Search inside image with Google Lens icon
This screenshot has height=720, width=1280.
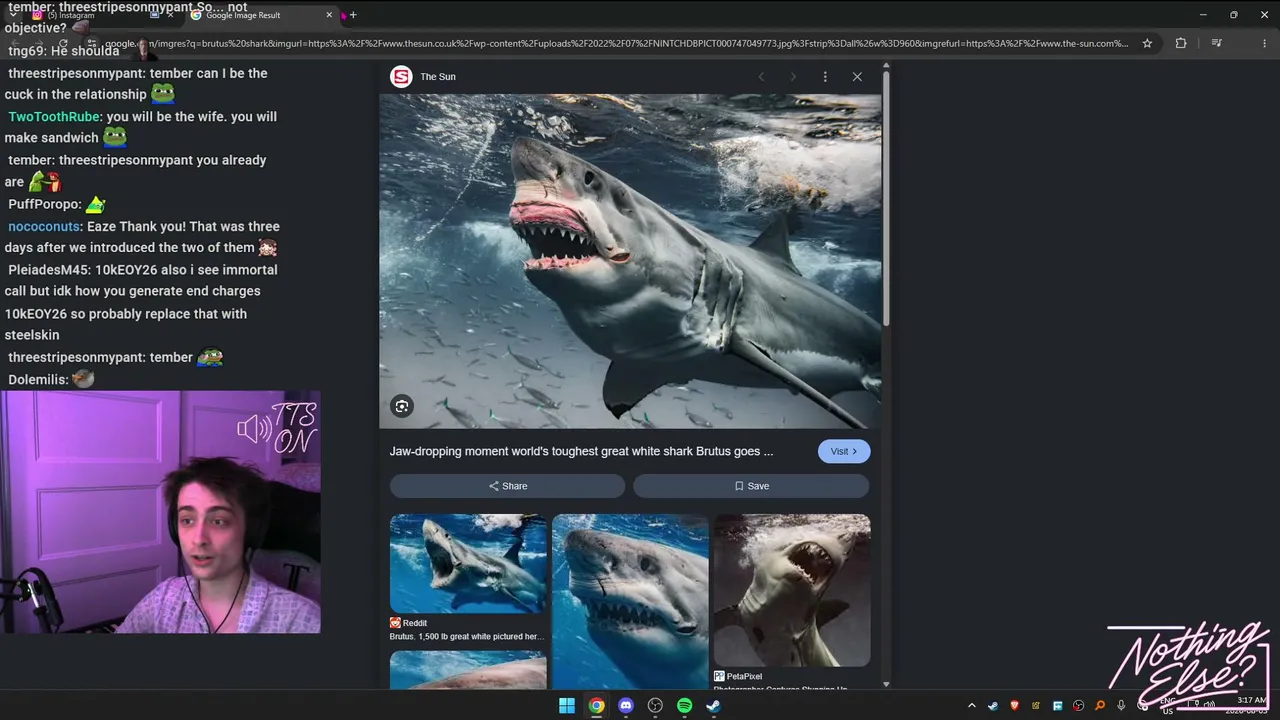pos(402,406)
